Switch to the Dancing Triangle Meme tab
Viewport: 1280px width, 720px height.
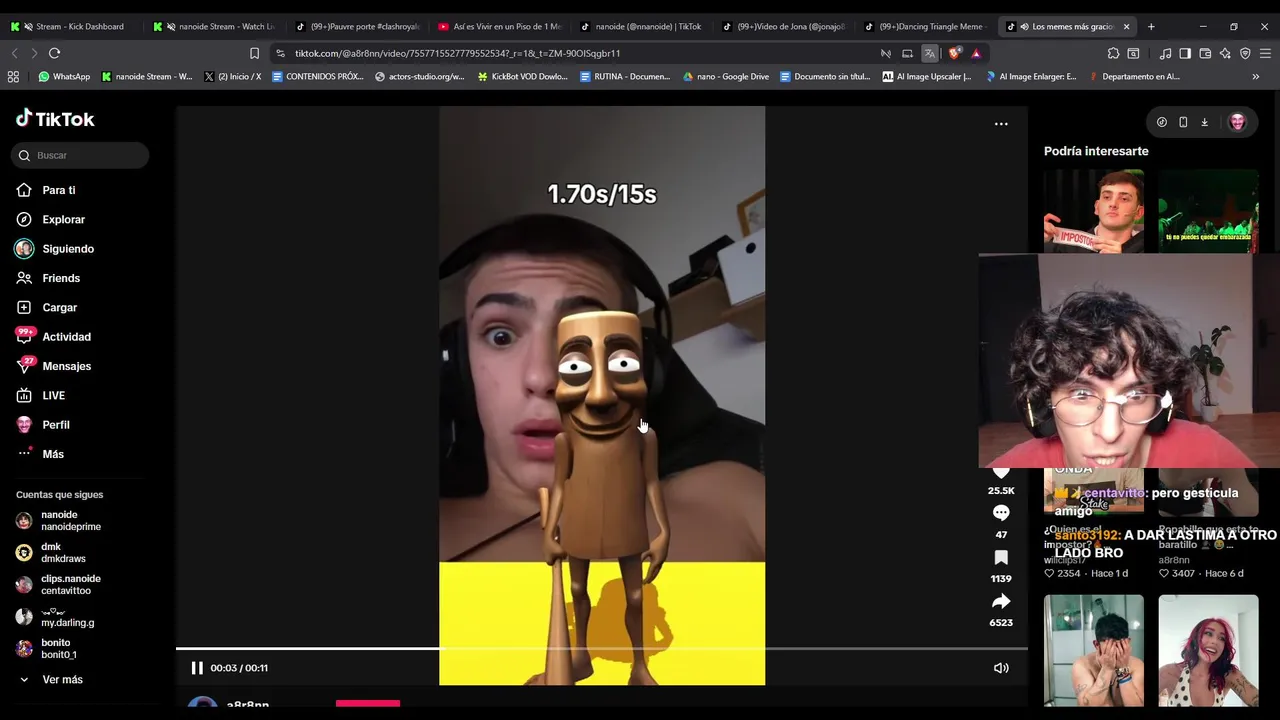[925, 26]
